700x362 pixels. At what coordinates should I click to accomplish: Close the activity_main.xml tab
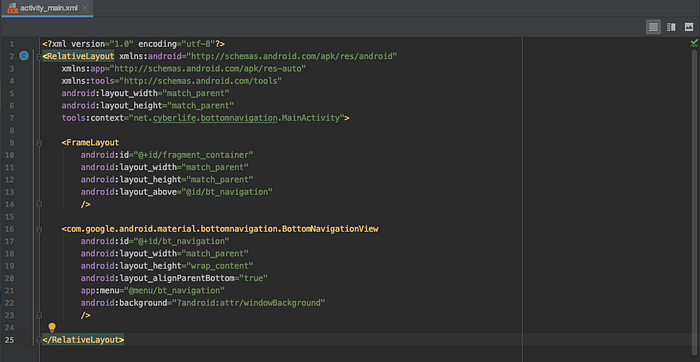pyautogui.click(x=85, y=8)
